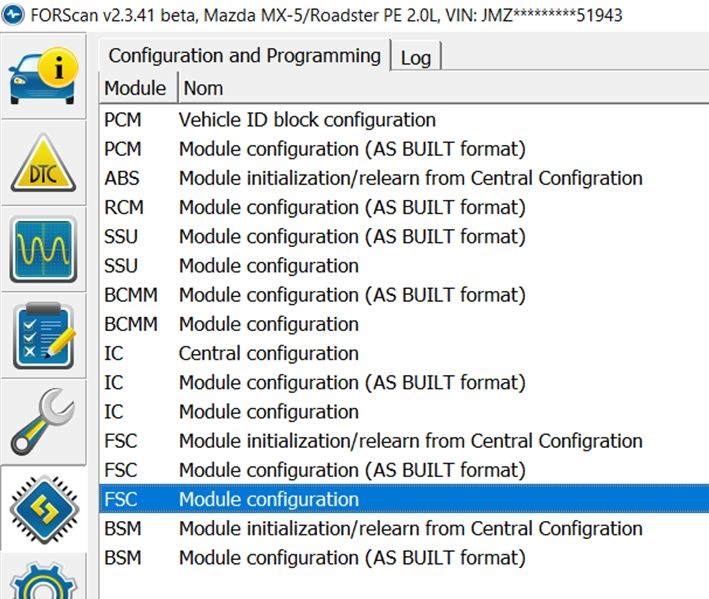Select SSU plain Module configuration row
The width and height of the screenshot is (709, 599).
coord(404,265)
